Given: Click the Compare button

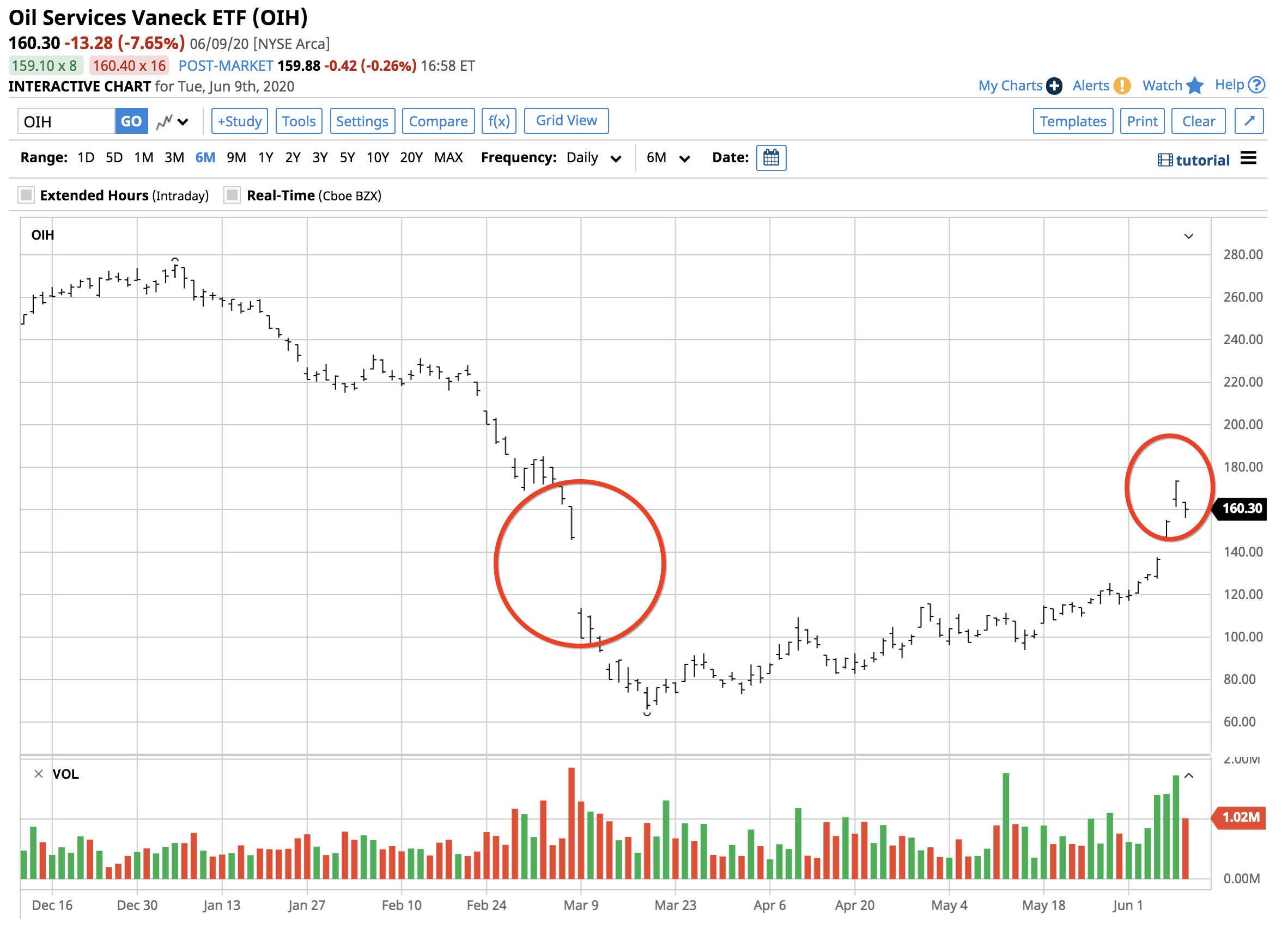Looking at the screenshot, I should click(439, 121).
